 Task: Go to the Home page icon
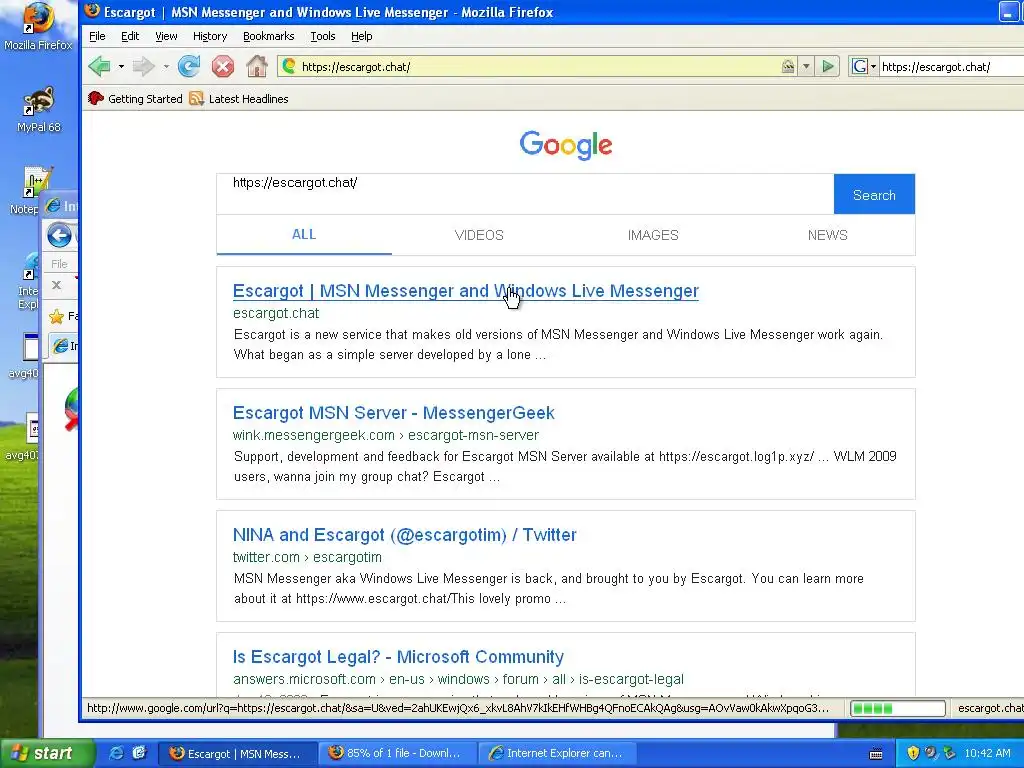[x=257, y=66]
